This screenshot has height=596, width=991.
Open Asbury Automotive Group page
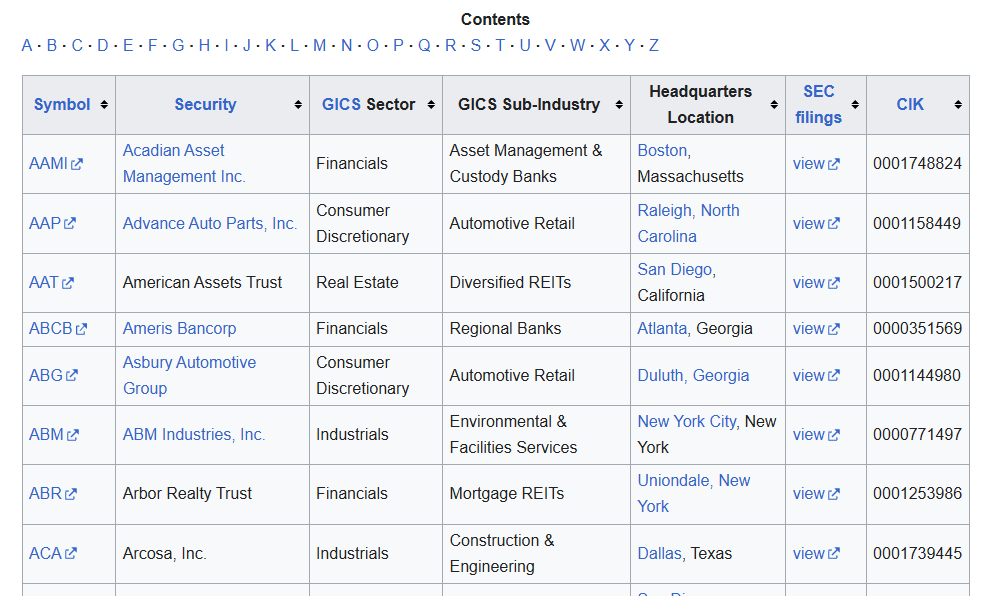[189, 375]
